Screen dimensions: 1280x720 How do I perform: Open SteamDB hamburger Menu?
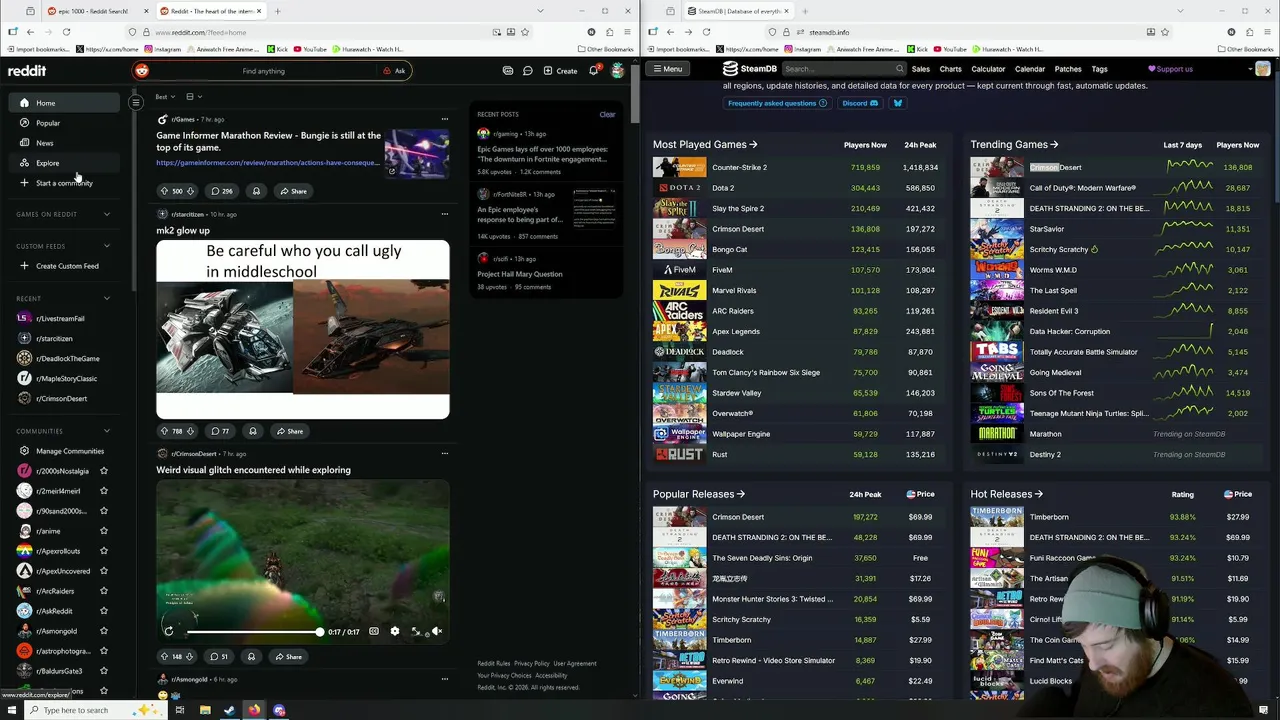point(666,69)
